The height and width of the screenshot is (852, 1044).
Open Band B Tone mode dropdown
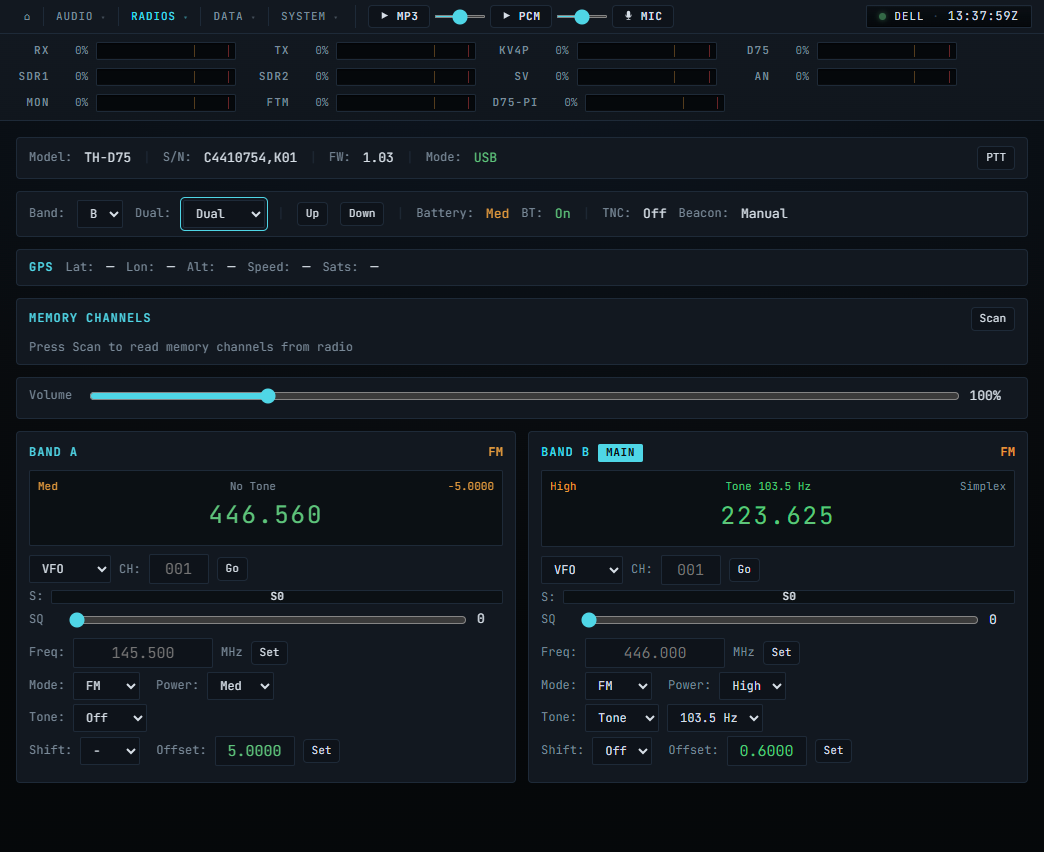coord(622,718)
